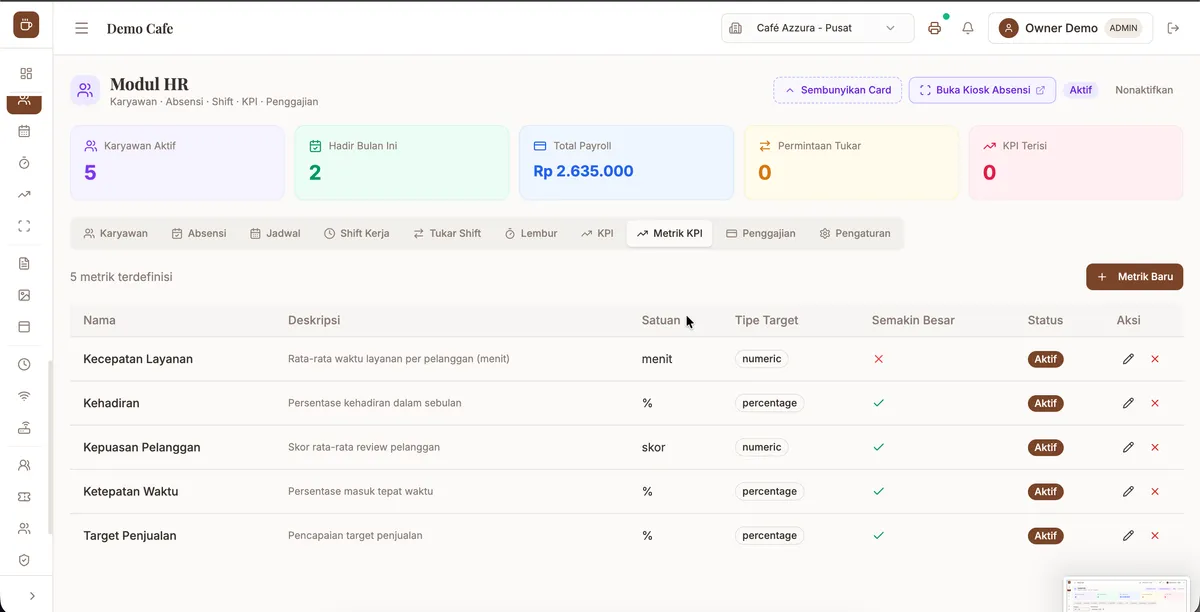Open the shield check icon in sidebar
Screen dimensions: 1200x612
point(25,560)
